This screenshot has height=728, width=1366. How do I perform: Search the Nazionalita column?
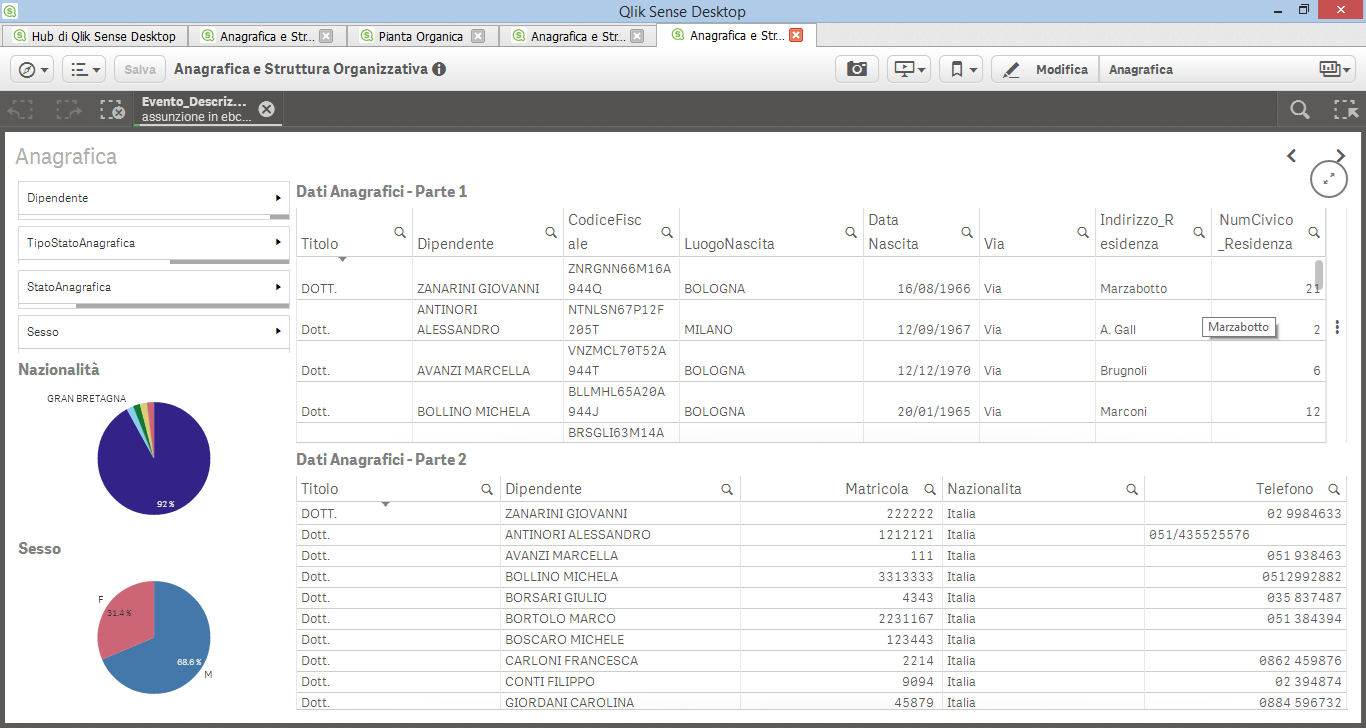[x=1132, y=490]
